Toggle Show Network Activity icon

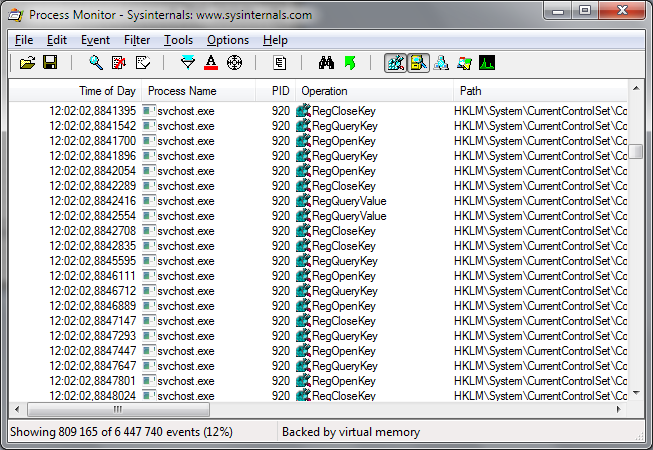[441, 63]
